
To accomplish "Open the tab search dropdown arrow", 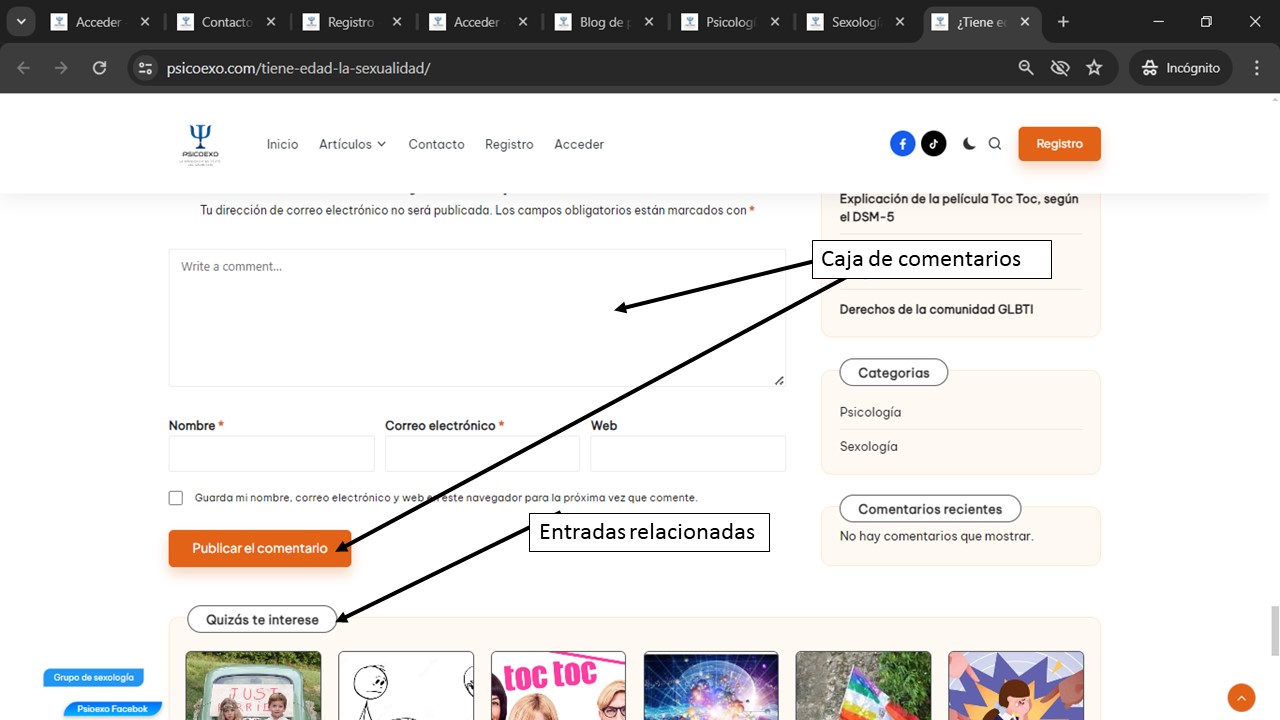I will [x=20, y=22].
